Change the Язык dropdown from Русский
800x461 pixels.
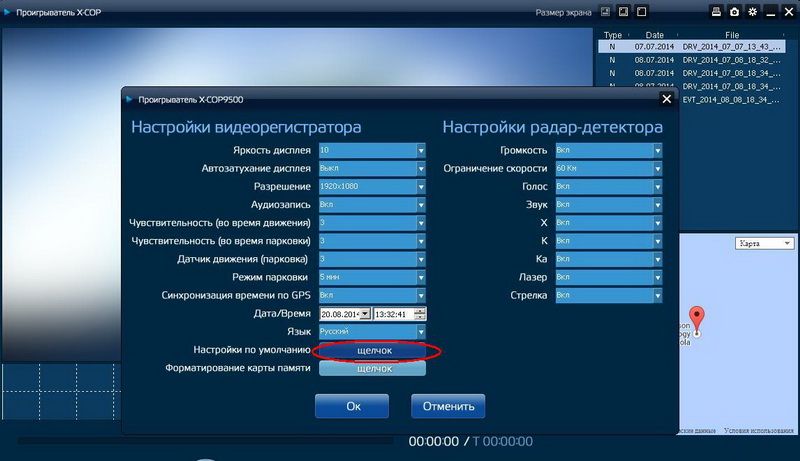click(421, 331)
